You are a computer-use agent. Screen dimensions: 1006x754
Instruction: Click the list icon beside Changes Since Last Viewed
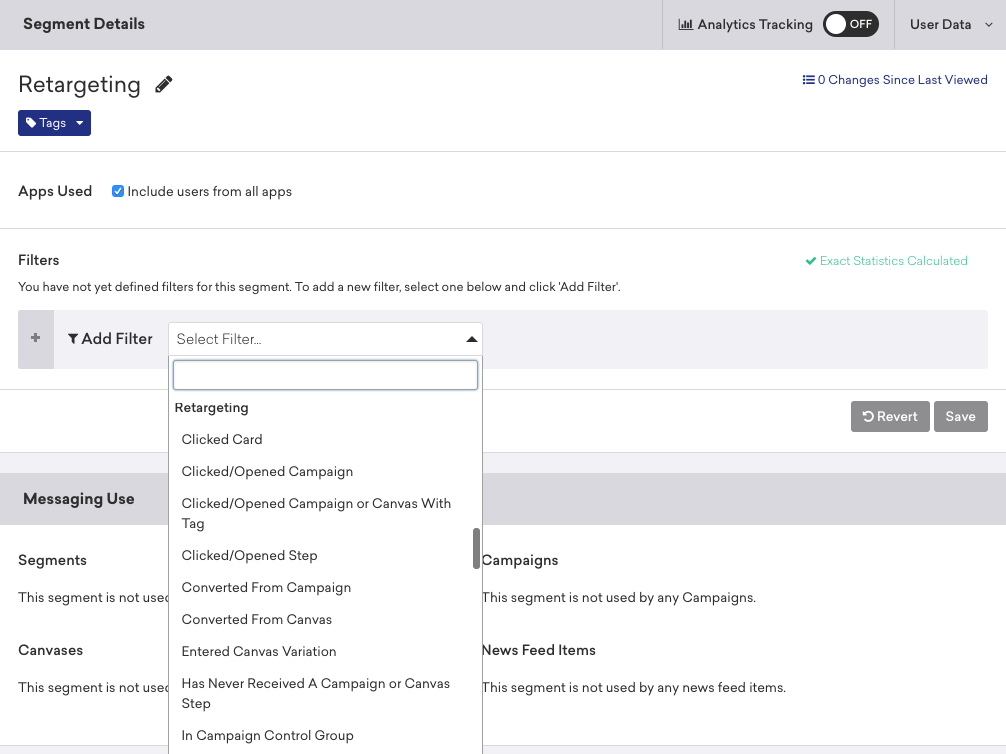[x=808, y=80]
